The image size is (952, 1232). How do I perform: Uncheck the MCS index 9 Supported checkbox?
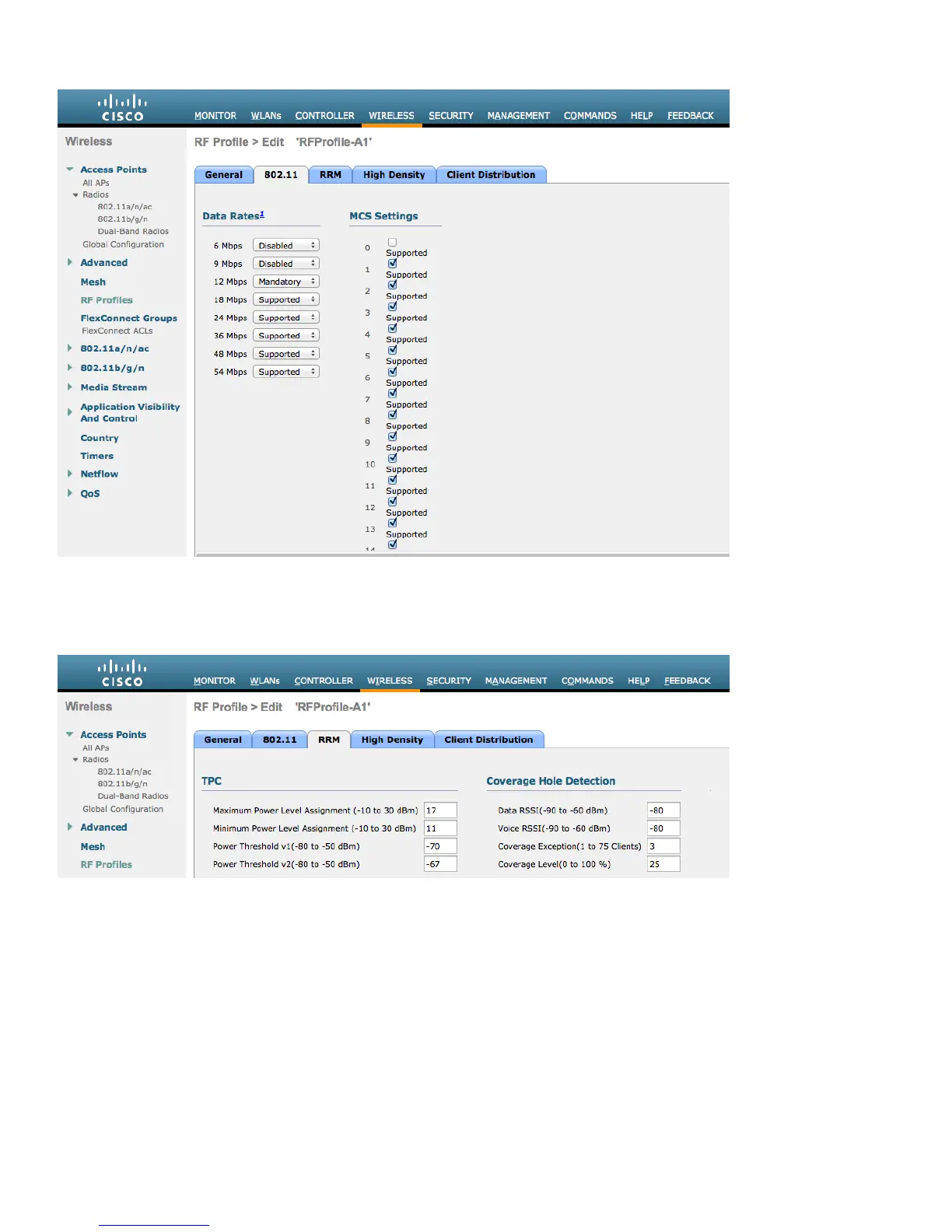pyautogui.click(x=393, y=437)
